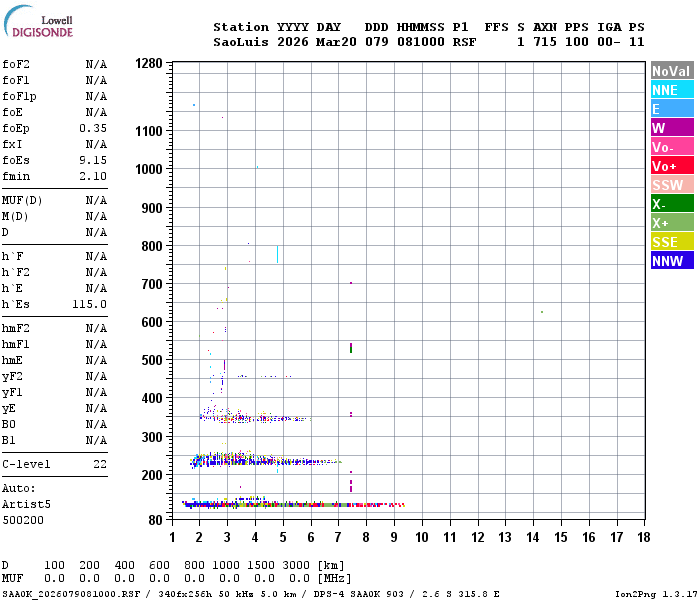The height and width of the screenshot is (600, 700).
Task: Click the Artist5 auto-scaling label
Action: 26,504
